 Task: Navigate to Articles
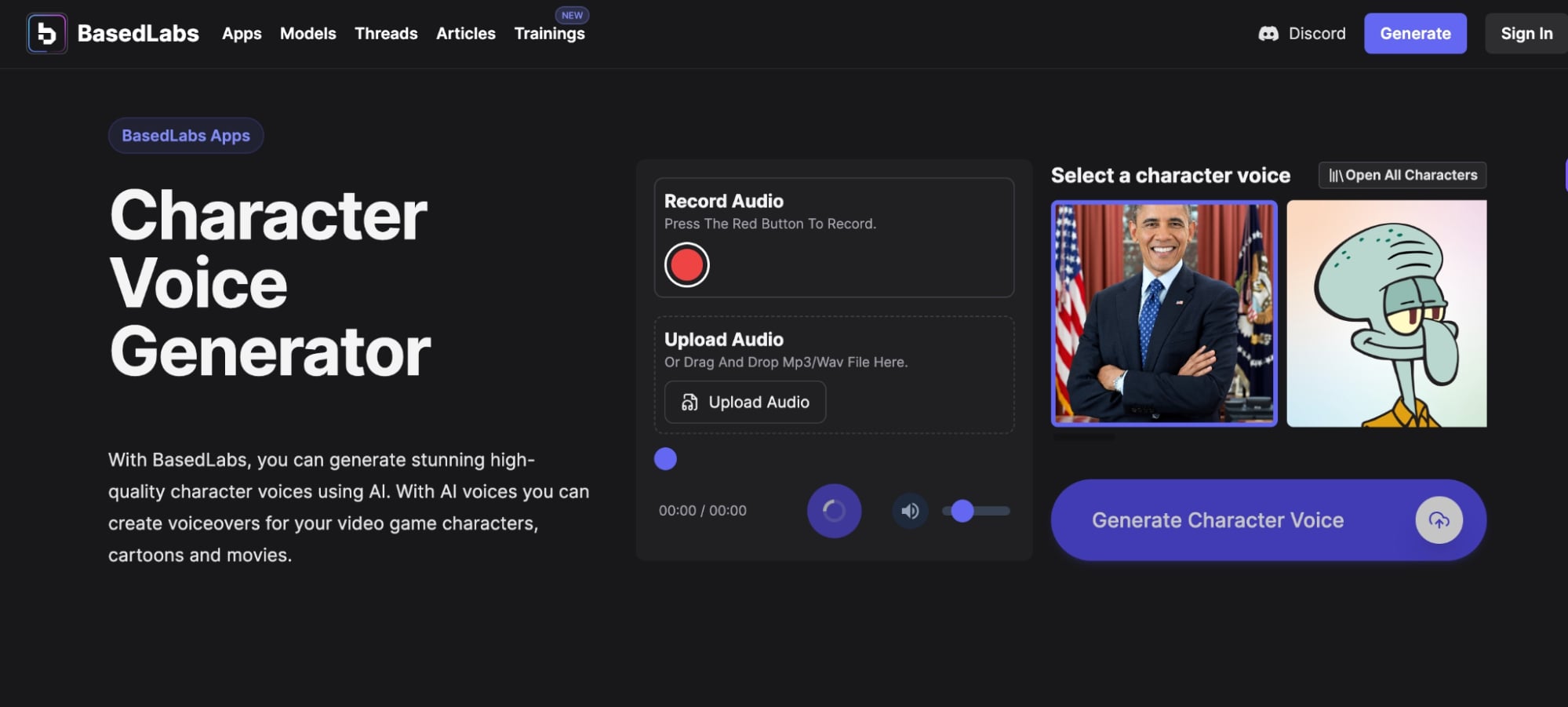[465, 34]
